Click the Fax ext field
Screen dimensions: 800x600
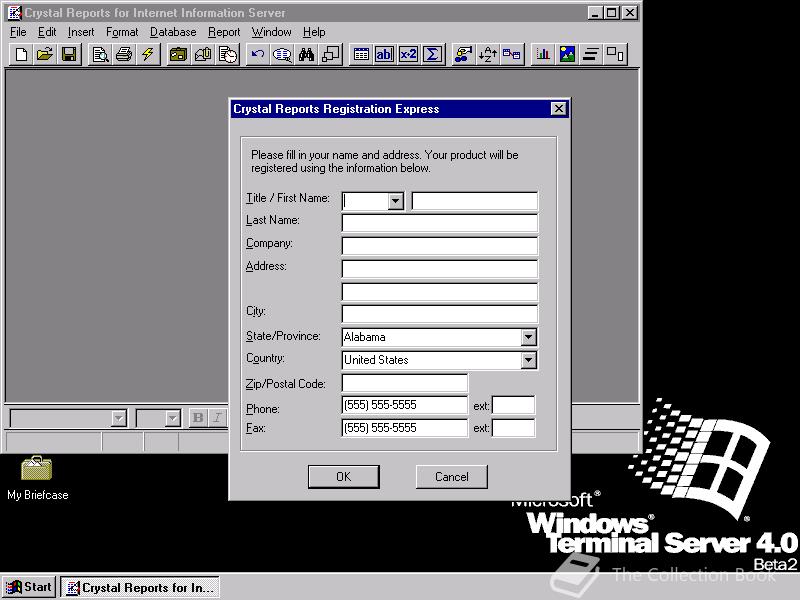coord(513,428)
